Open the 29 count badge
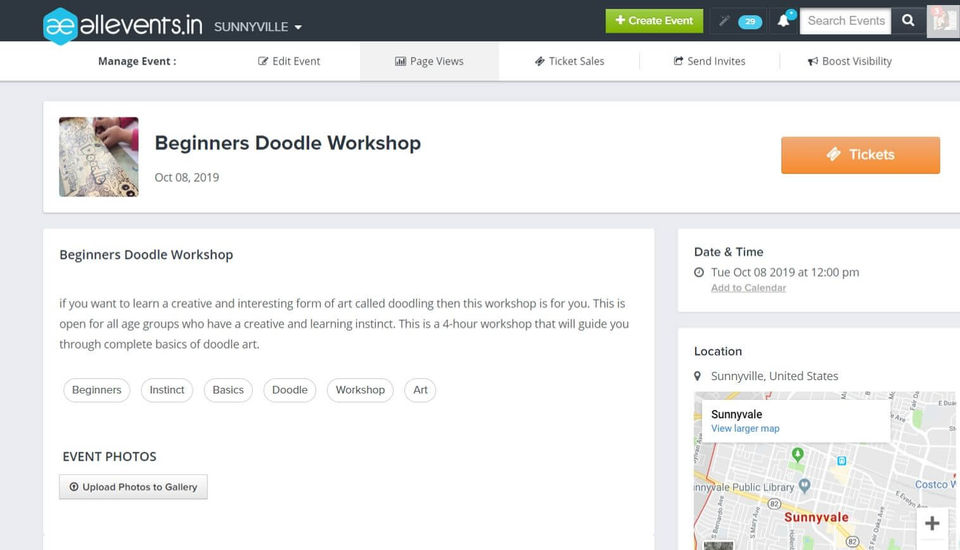This screenshot has height=550, width=960. click(750, 21)
